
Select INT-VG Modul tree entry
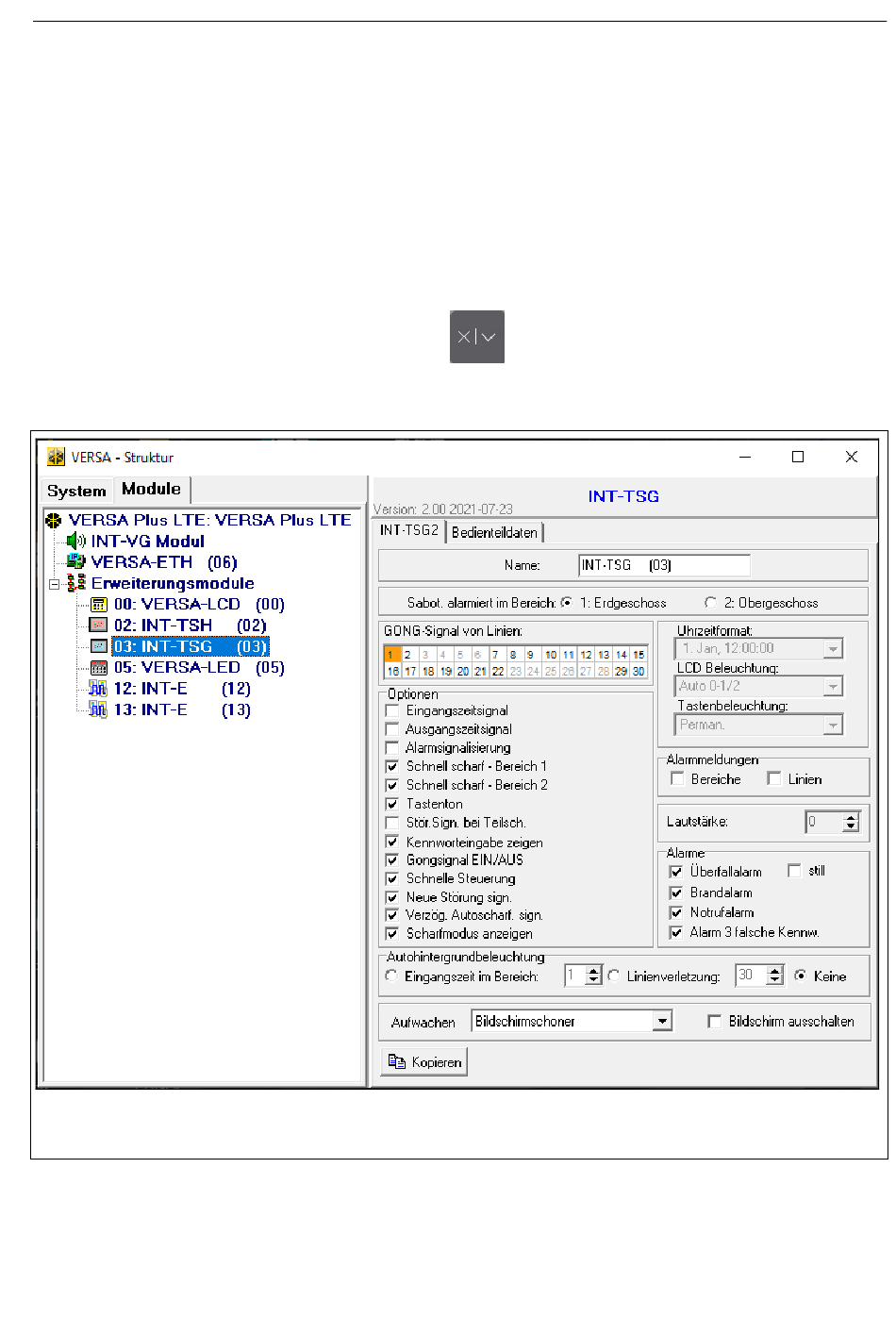(x=147, y=542)
